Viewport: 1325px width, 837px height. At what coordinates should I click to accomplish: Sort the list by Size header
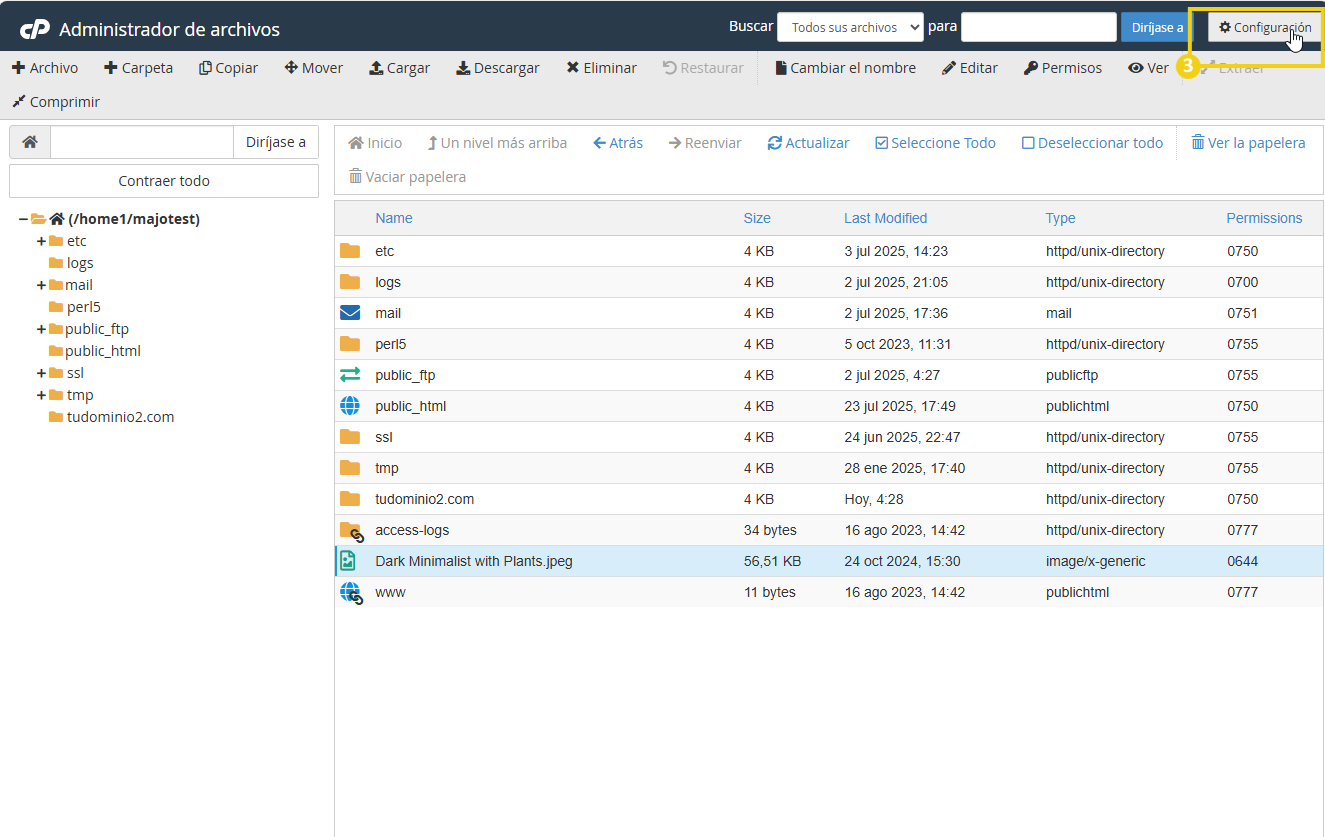click(x=757, y=218)
